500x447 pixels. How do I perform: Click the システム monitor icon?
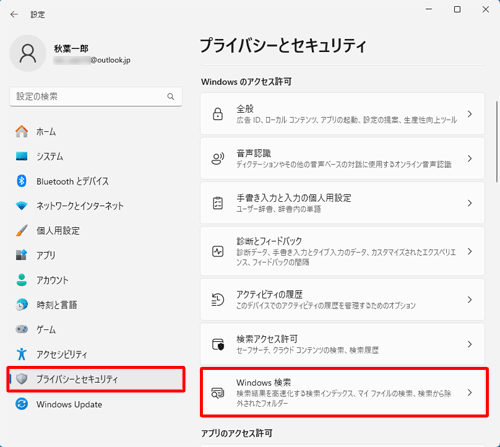(x=22, y=156)
